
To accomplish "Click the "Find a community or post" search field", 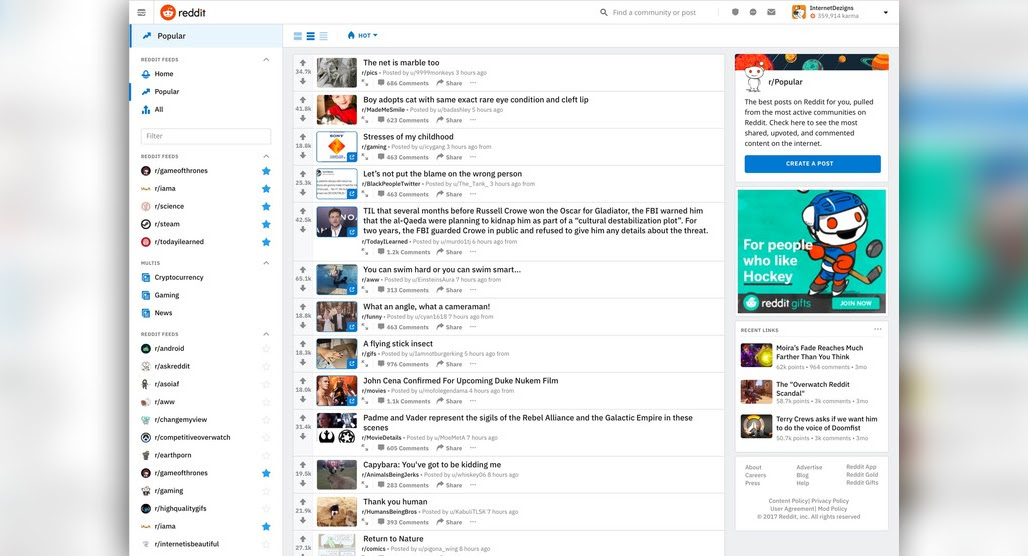I will pyautogui.click(x=654, y=12).
